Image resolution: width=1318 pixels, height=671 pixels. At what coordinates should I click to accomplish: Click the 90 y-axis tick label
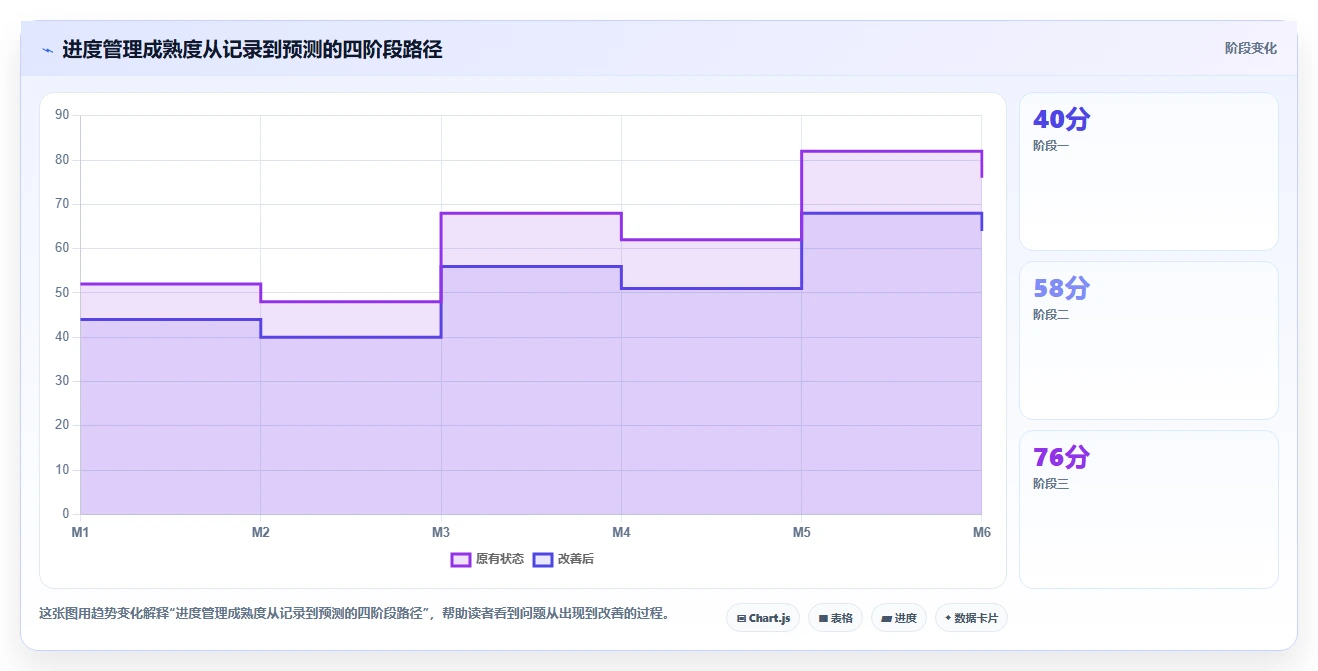pos(62,115)
